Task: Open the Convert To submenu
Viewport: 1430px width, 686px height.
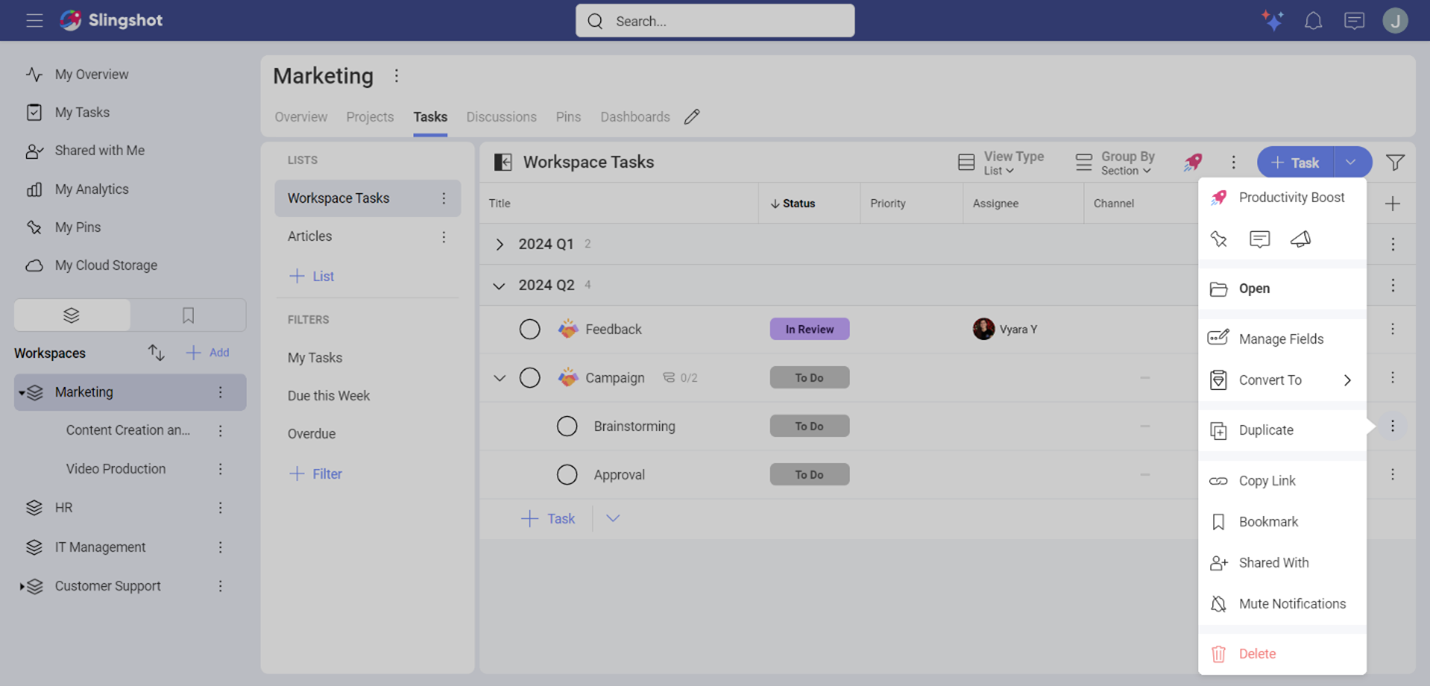Action: pyautogui.click(x=1282, y=380)
